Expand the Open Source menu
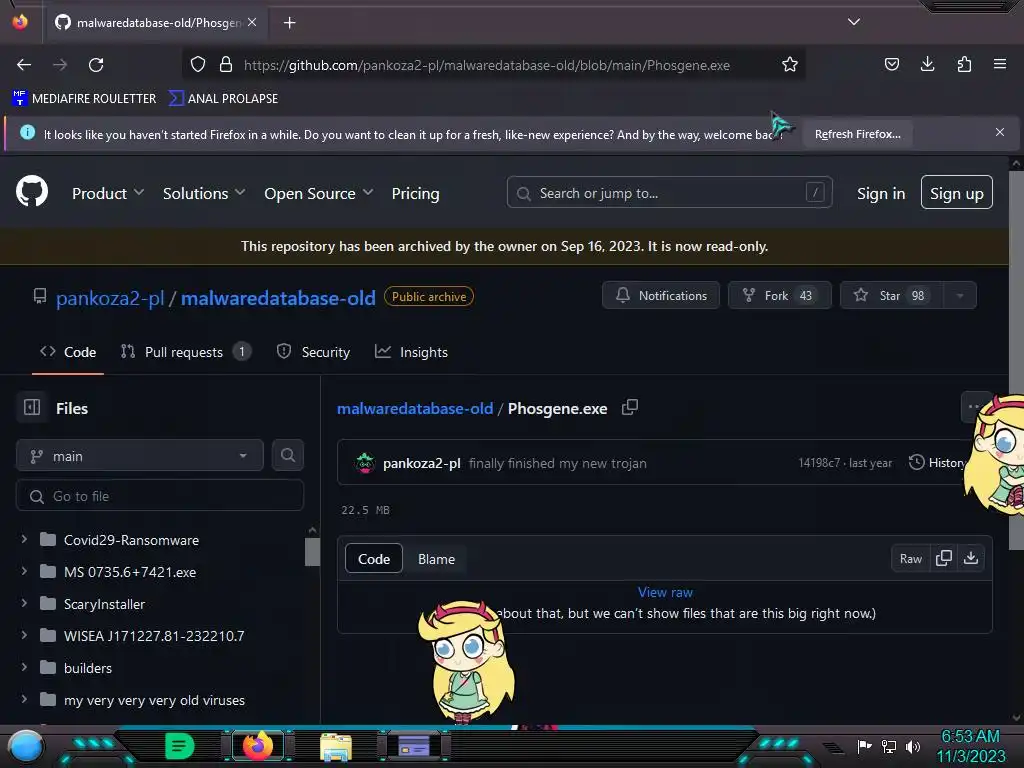The height and width of the screenshot is (768, 1024). pyautogui.click(x=319, y=193)
